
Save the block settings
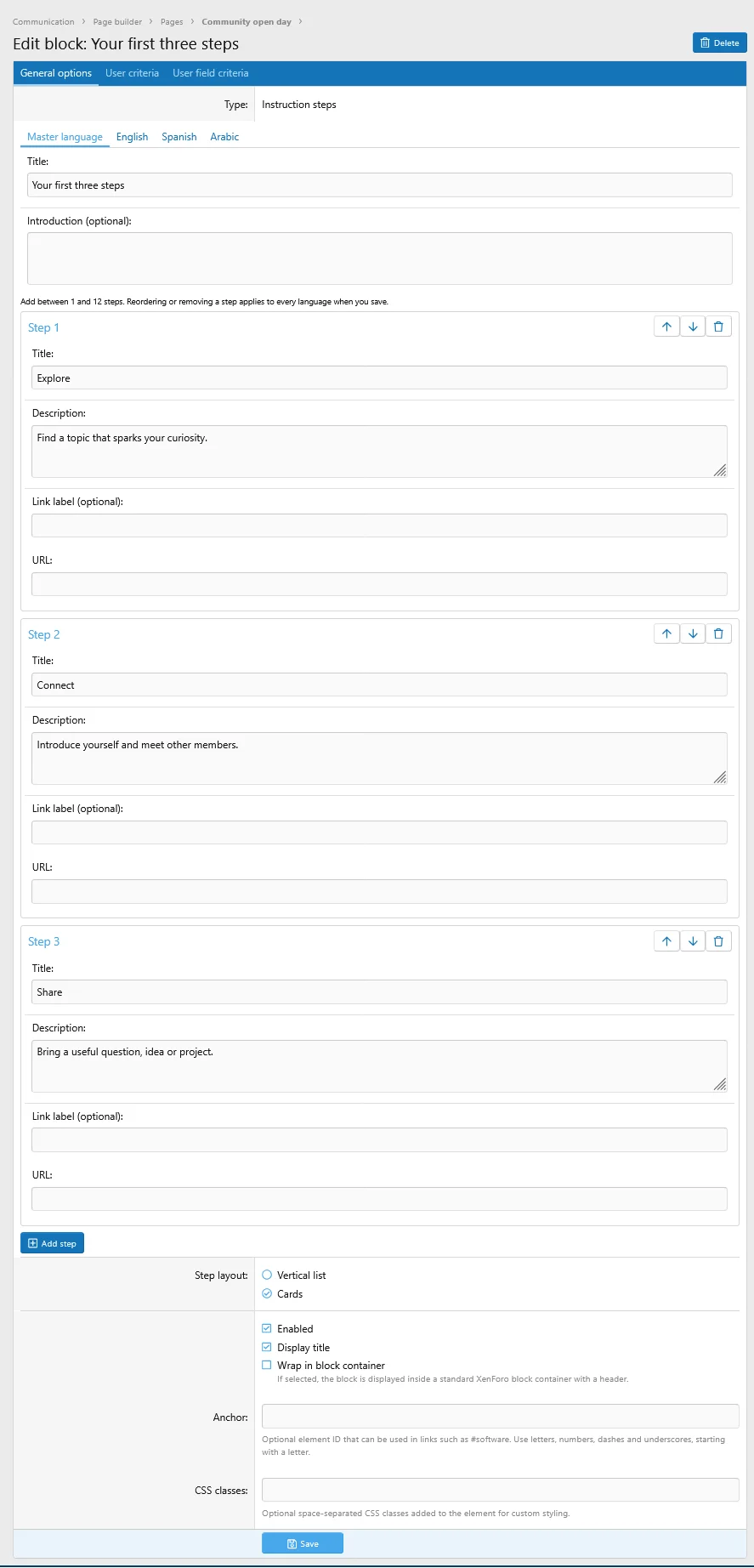[303, 1543]
